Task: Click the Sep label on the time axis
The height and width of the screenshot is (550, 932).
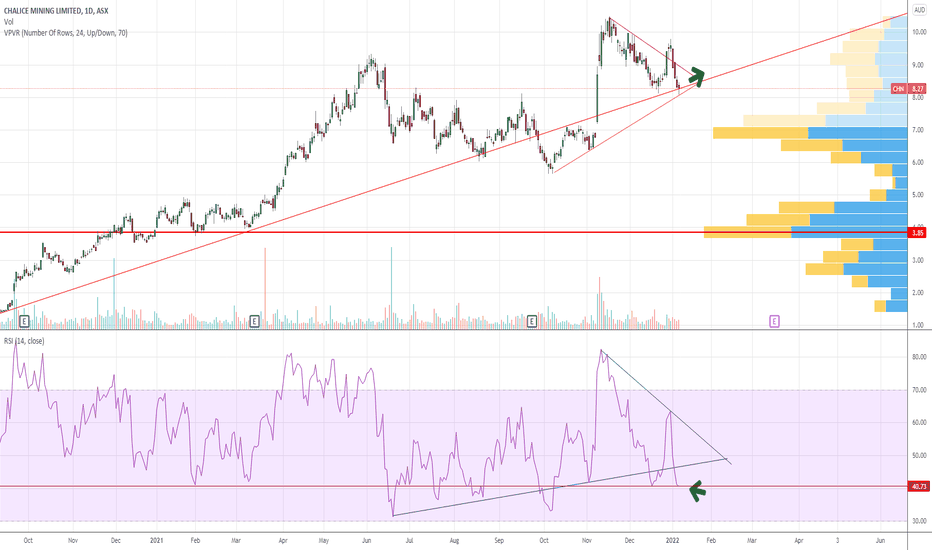Action: (499, 540)
